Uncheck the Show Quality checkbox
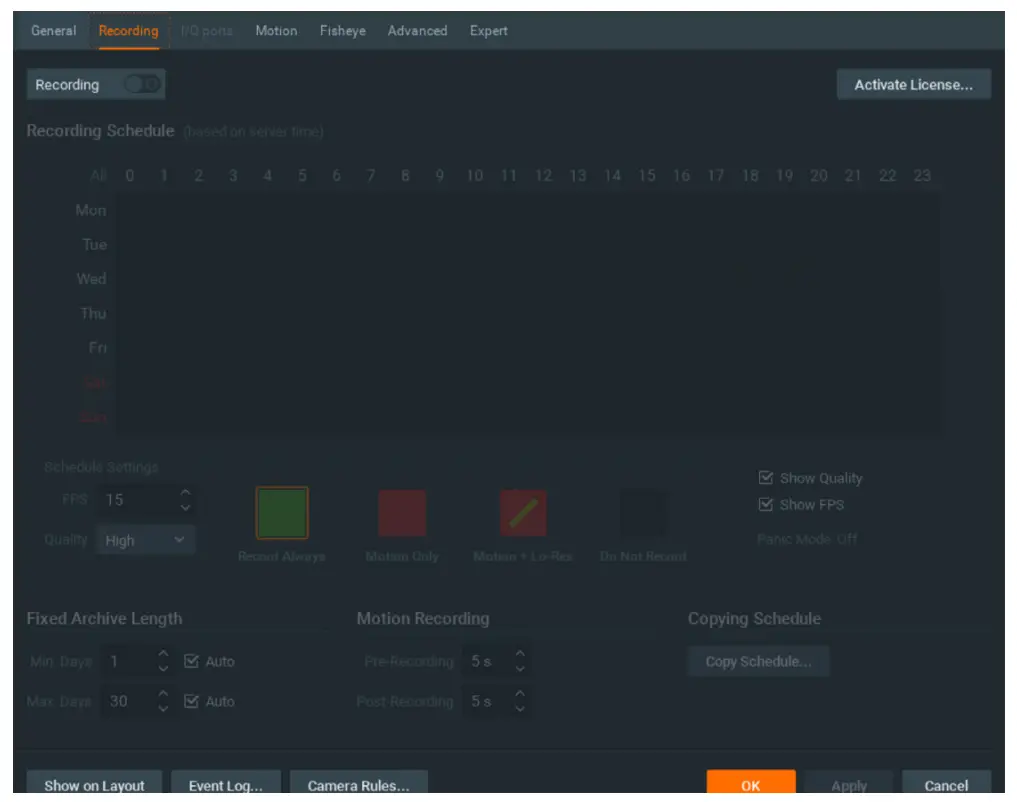Viewport: 1017px width, 802px height. [x=767, y=477]
